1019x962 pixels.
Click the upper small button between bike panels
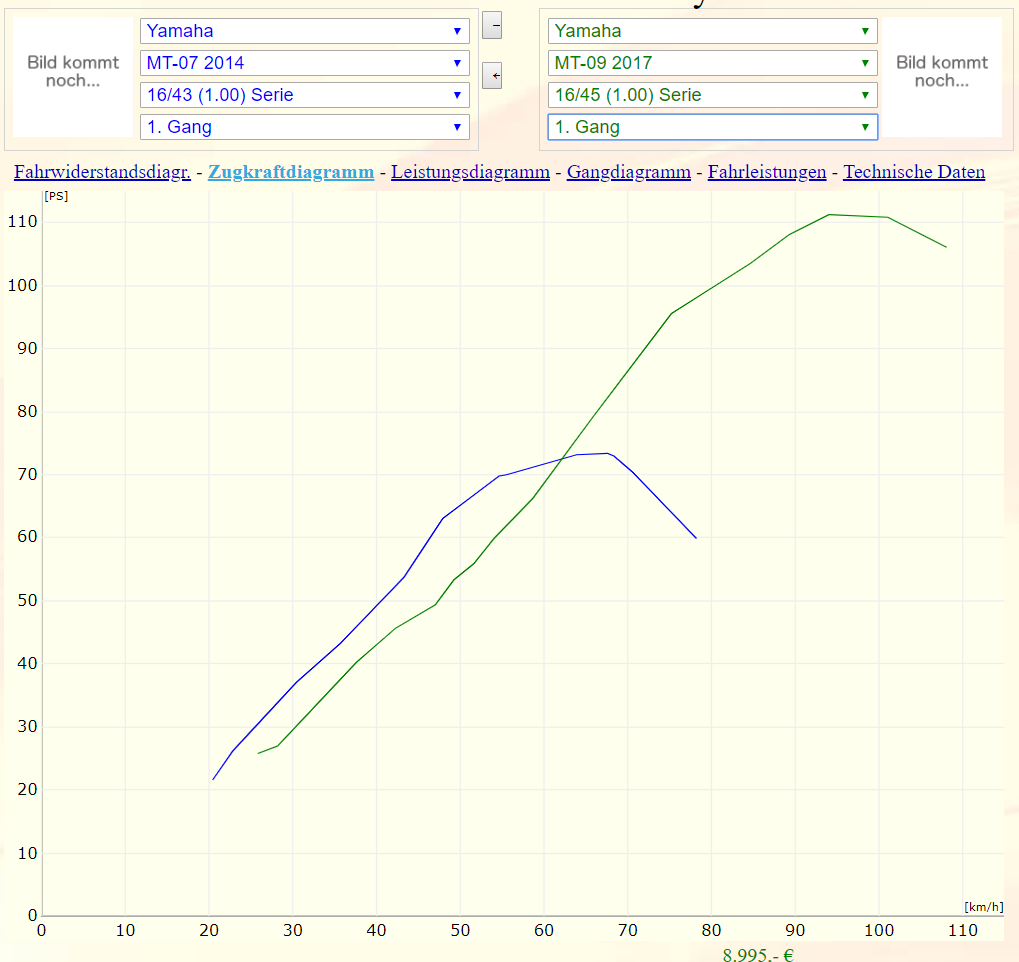click(x=492, y=25)
